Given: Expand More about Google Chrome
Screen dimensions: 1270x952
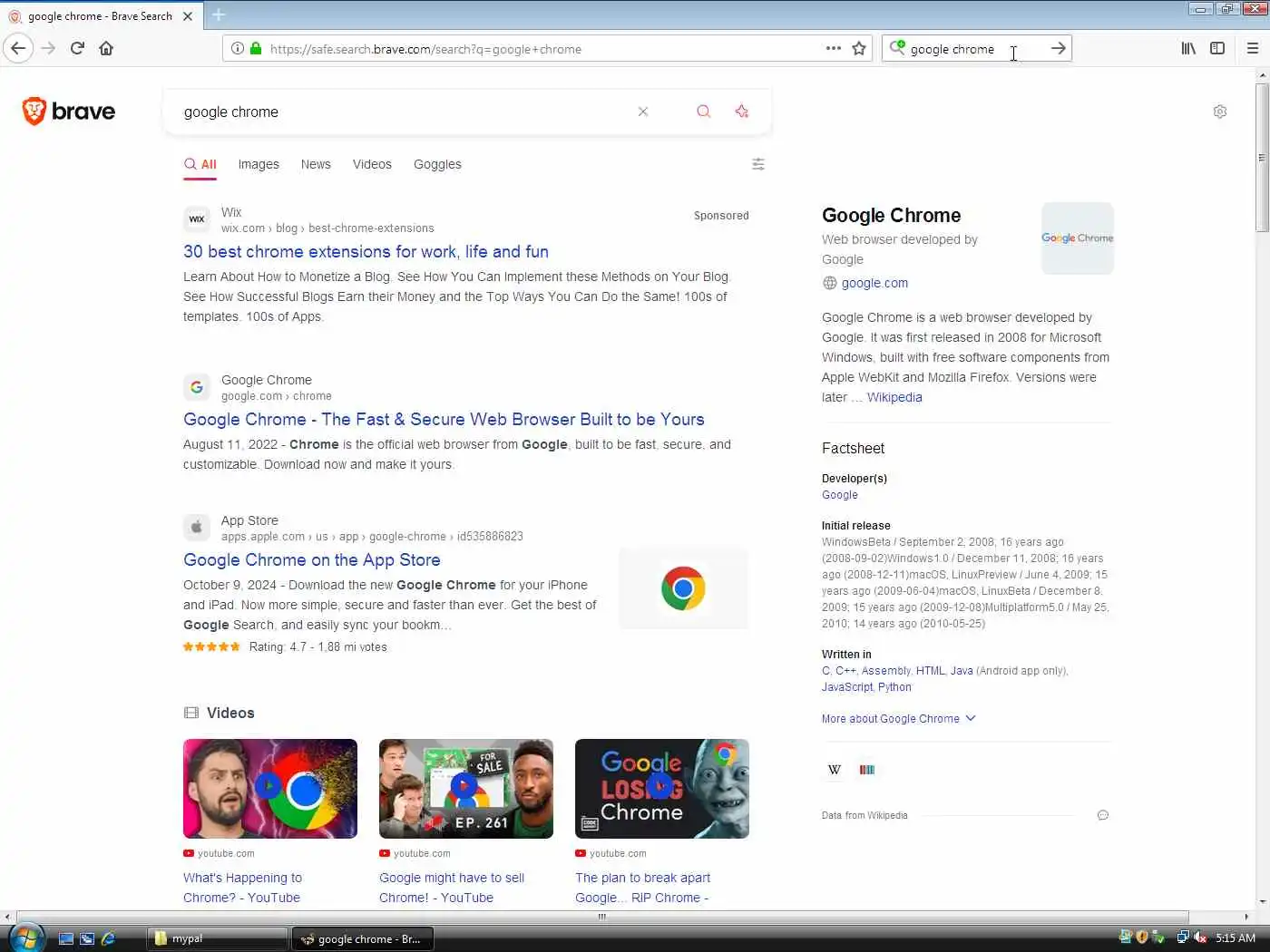Looking at the screenshot, I should 898,718.
